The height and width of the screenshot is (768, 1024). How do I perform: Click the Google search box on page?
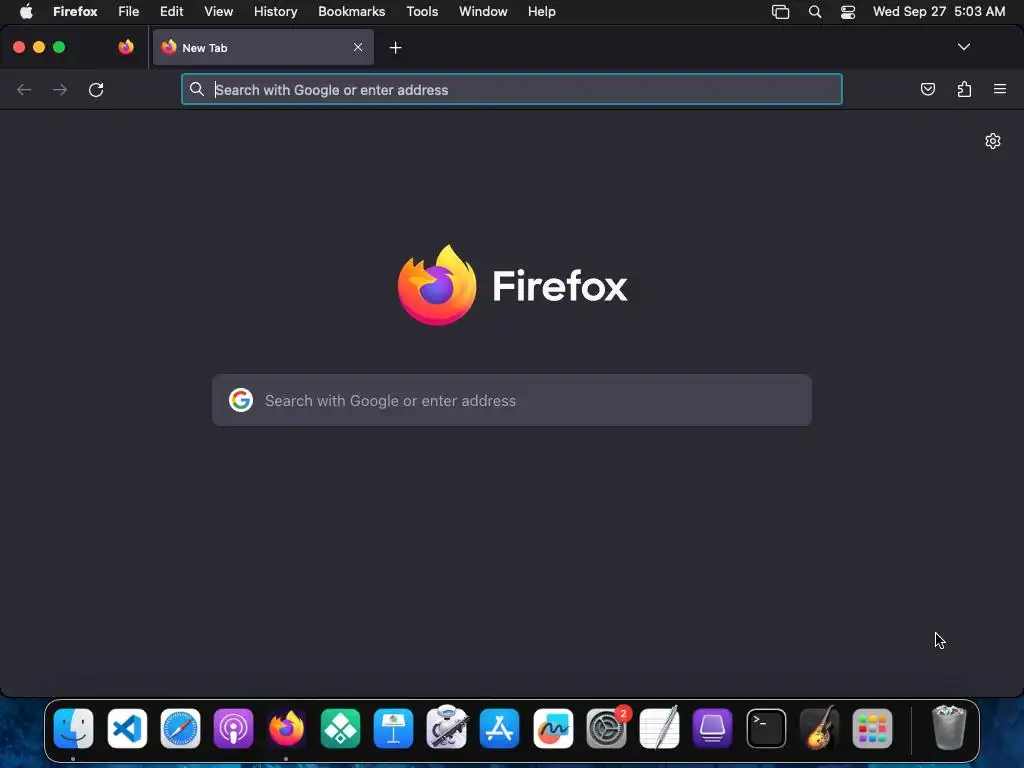pos(512,400)
